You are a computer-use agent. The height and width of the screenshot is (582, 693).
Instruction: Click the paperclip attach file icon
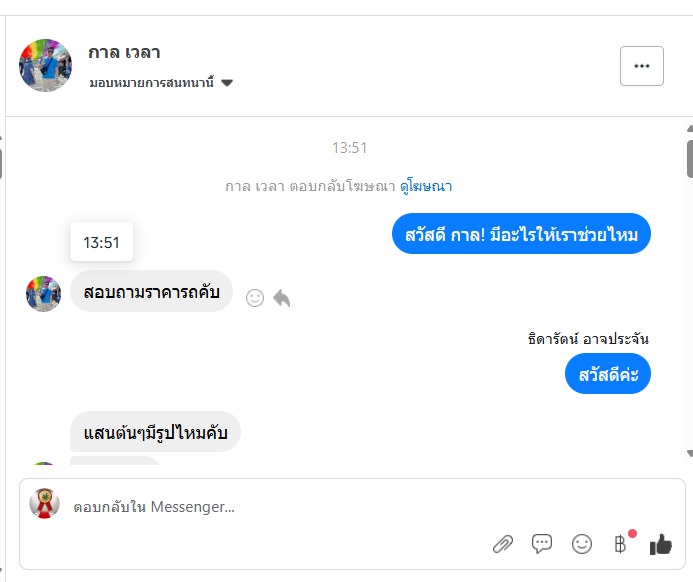click(x=503, y=544)
